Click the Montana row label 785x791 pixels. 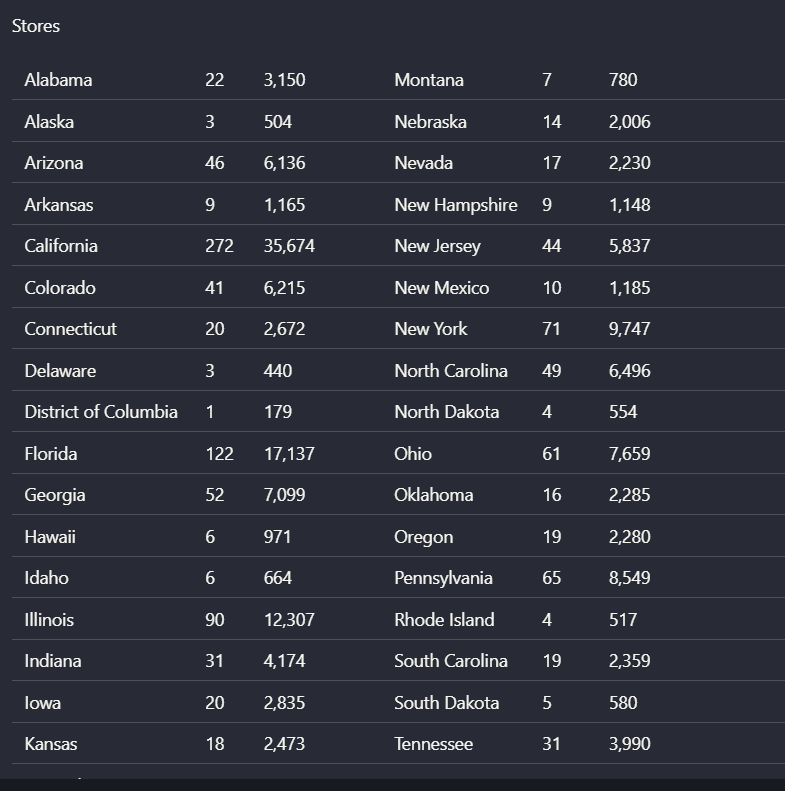[429, 80]
